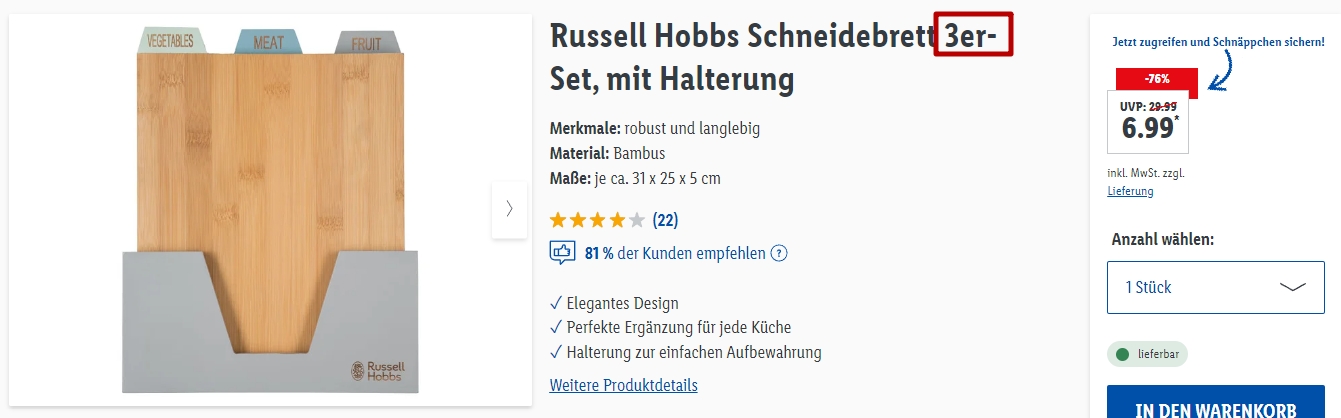Click the highlighted 3er- text in title
The image size is (1341, 418).
(x=974, y=35)
